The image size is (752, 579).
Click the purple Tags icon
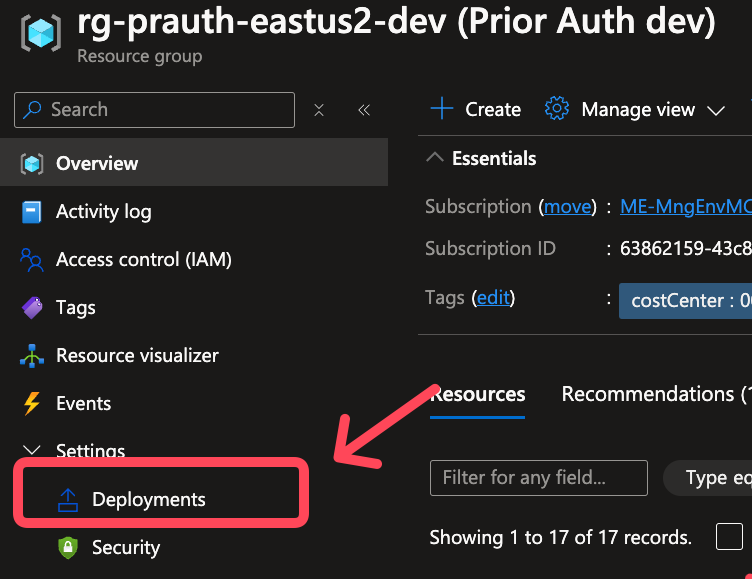click(32, 307)
